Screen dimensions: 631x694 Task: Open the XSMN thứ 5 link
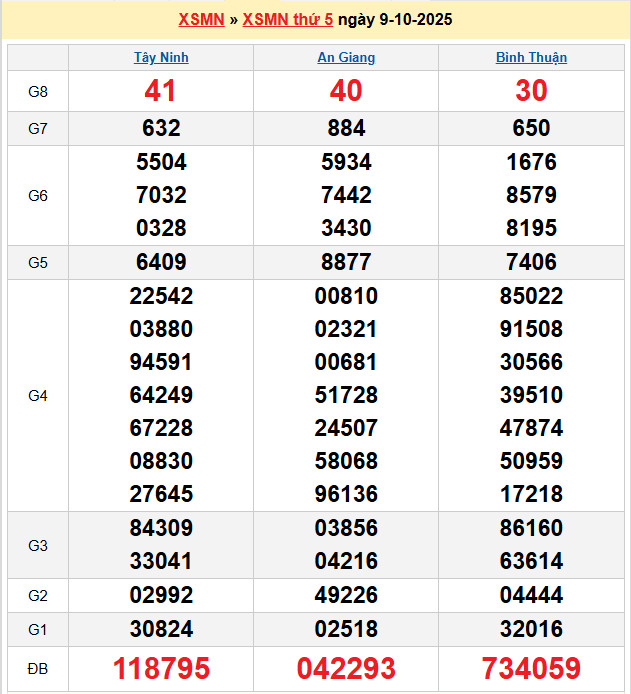coord(287,20)
